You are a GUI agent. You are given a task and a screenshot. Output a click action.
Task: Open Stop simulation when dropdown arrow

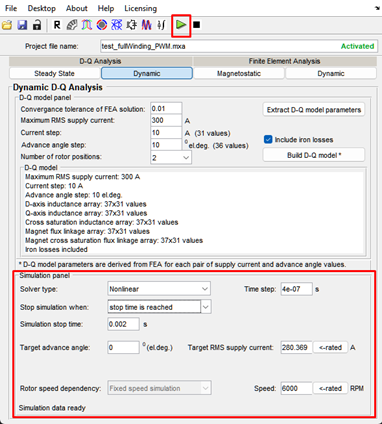point(206,307)
